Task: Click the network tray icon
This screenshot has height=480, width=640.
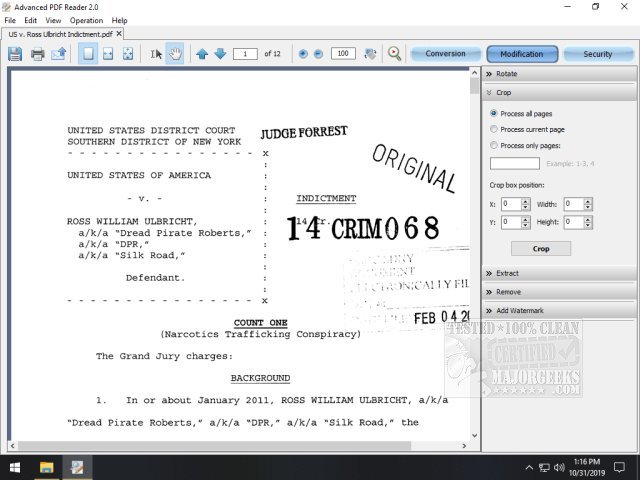Action: pos(544,467)
